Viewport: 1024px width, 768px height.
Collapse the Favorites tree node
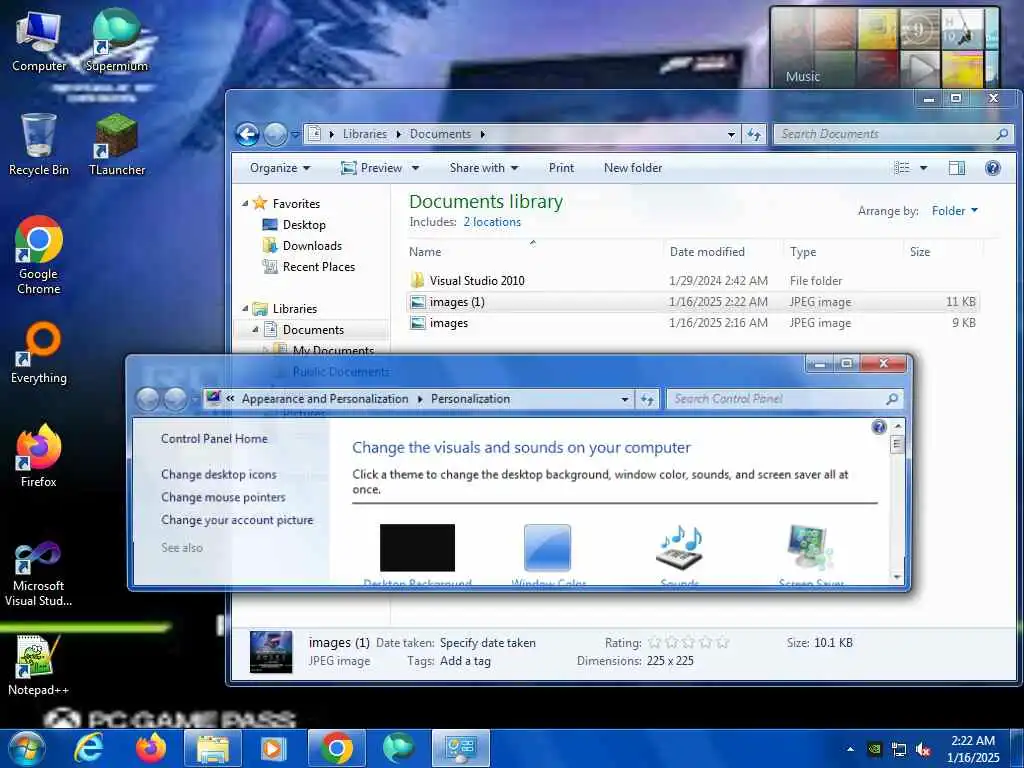coord(245,204)
